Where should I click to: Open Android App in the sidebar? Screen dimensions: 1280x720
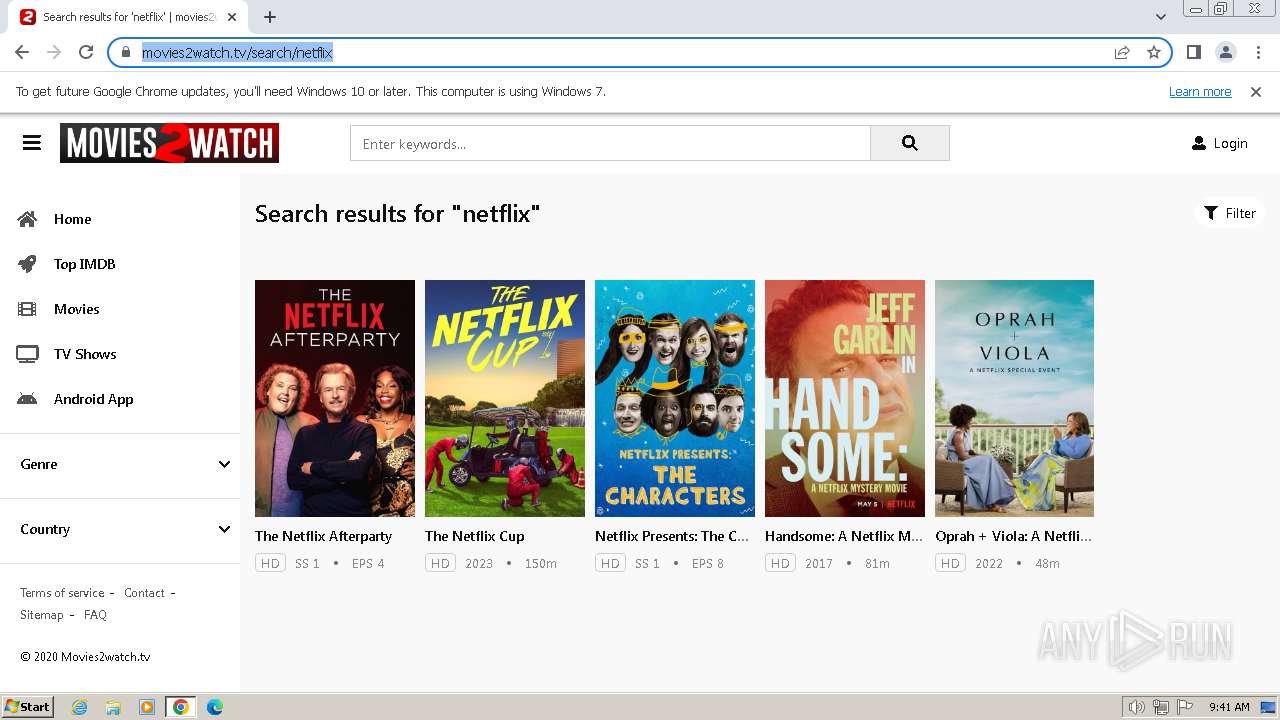tap(93, 399)
